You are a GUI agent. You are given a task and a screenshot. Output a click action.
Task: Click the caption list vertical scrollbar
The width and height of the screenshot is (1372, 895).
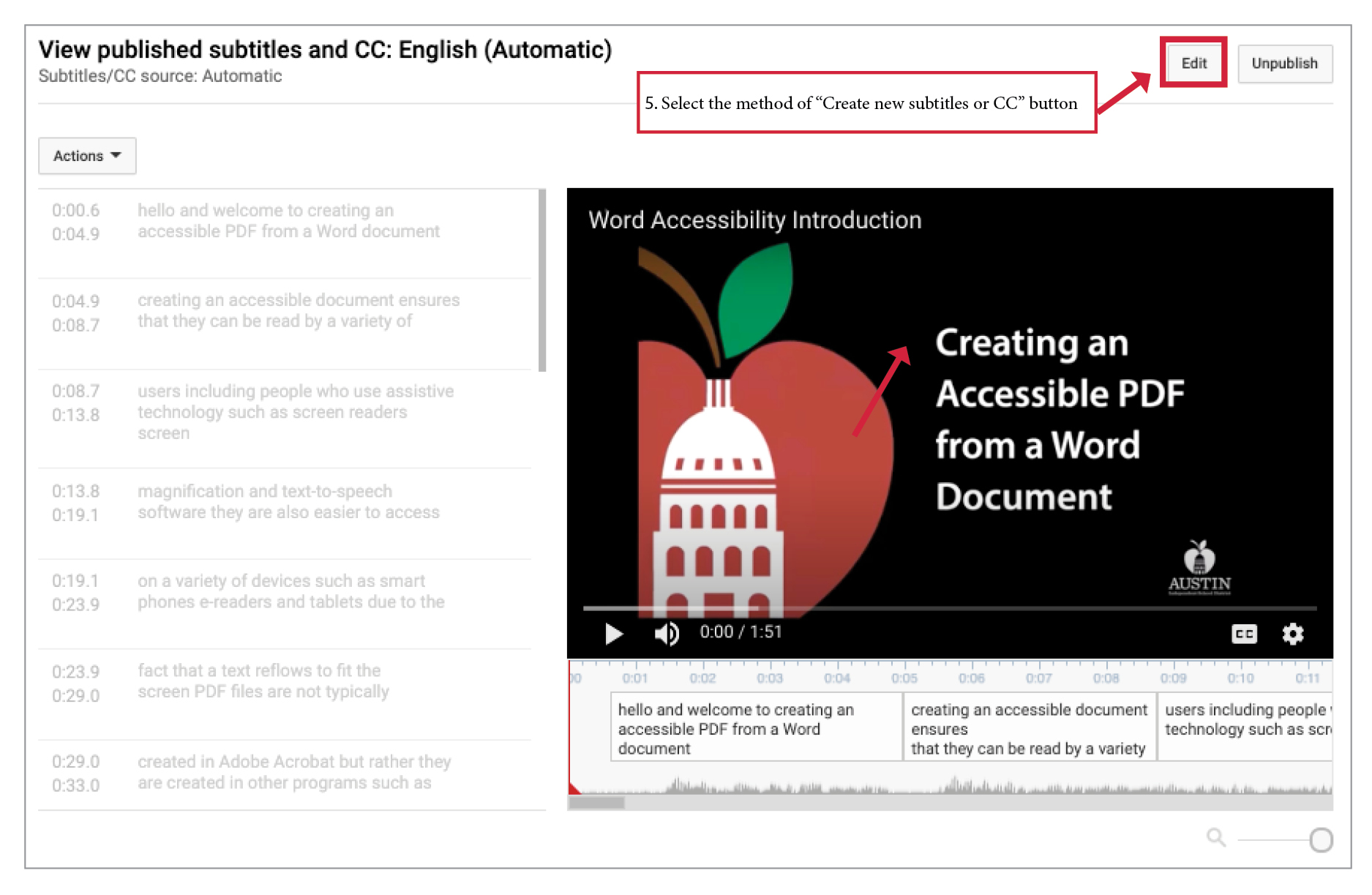point(542,281)
